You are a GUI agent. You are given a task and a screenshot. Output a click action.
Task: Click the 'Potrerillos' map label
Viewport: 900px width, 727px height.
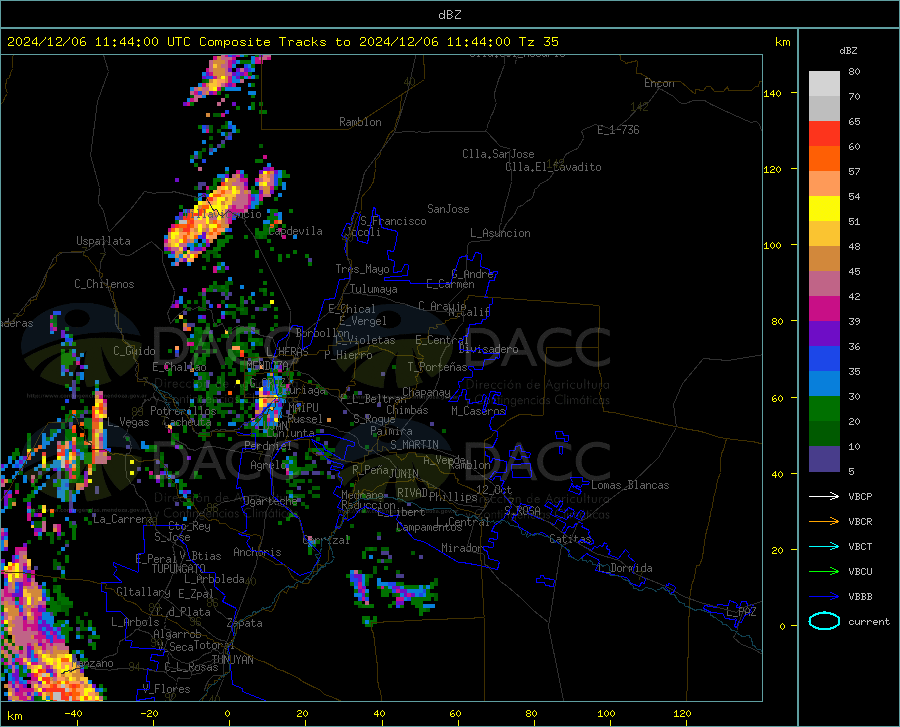[x=183, y=411]
